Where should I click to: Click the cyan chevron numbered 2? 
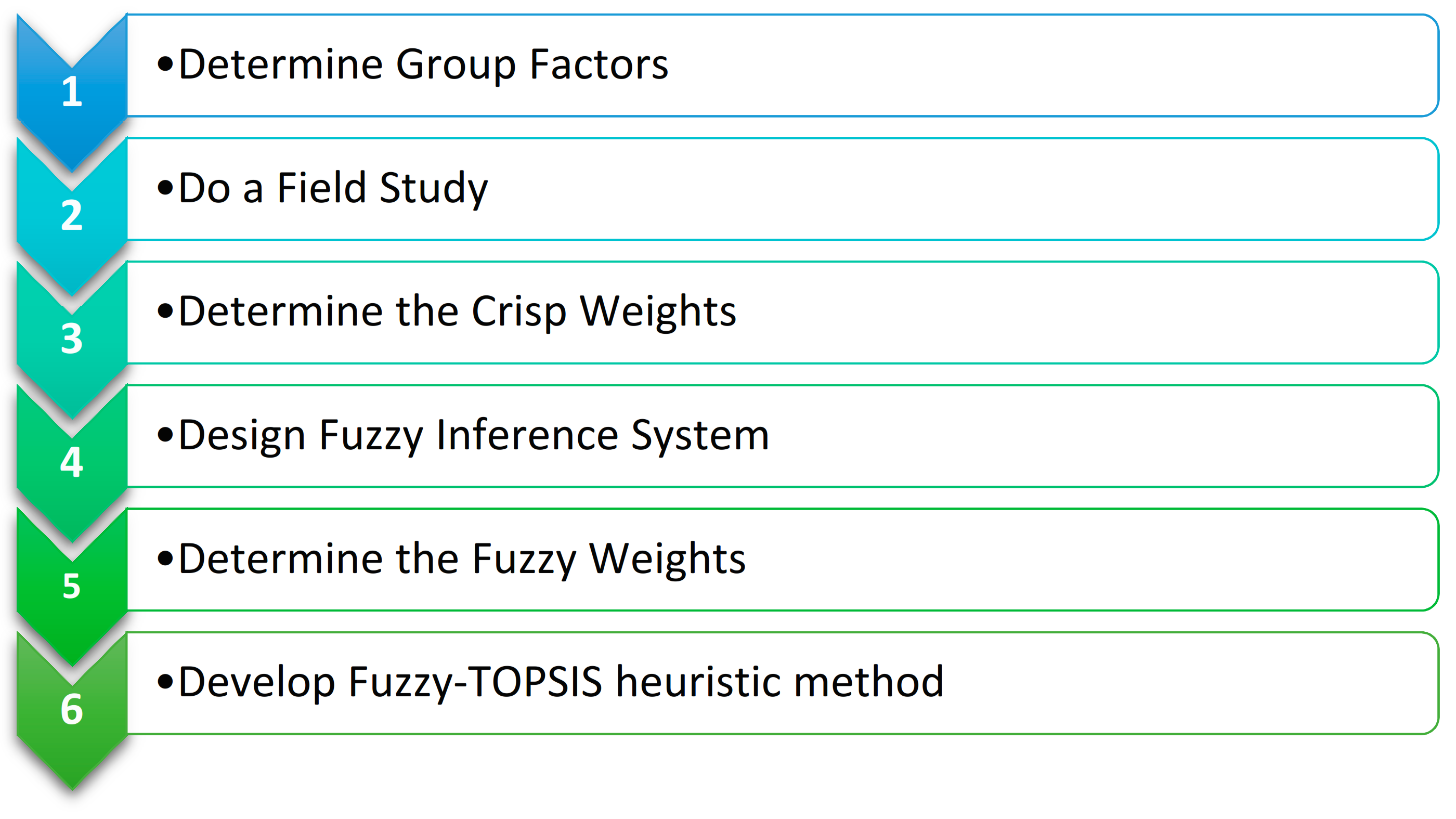(x=72, y=215)
